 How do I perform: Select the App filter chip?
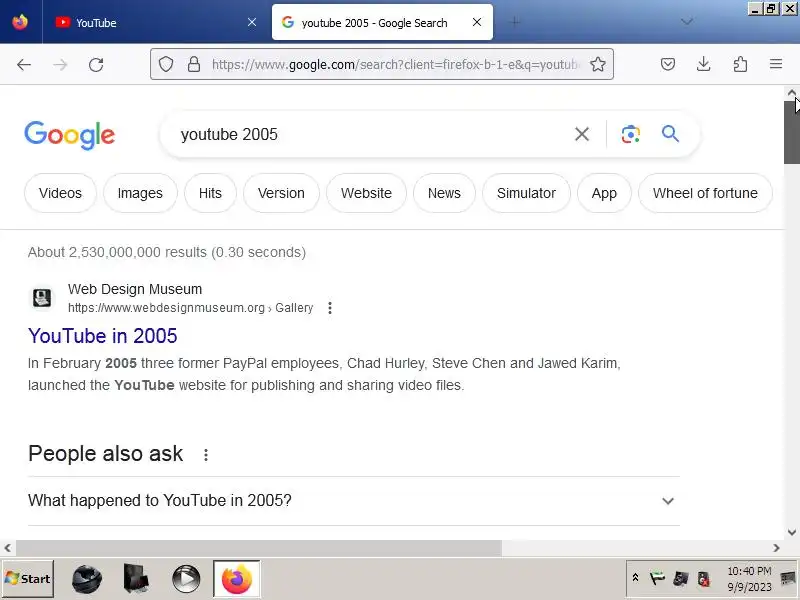tap(604, 193)
